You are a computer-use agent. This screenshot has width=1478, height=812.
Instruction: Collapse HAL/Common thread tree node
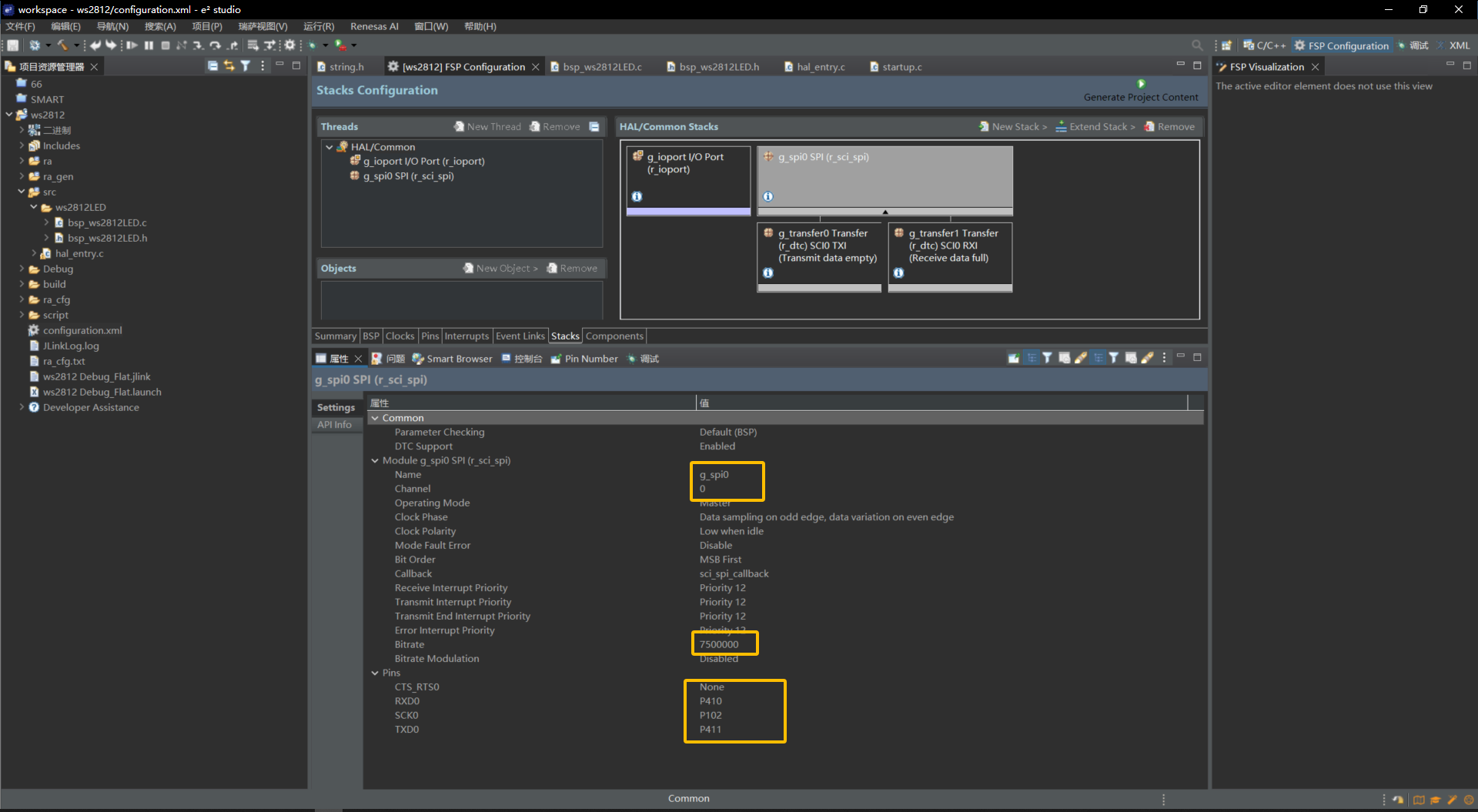329,147
